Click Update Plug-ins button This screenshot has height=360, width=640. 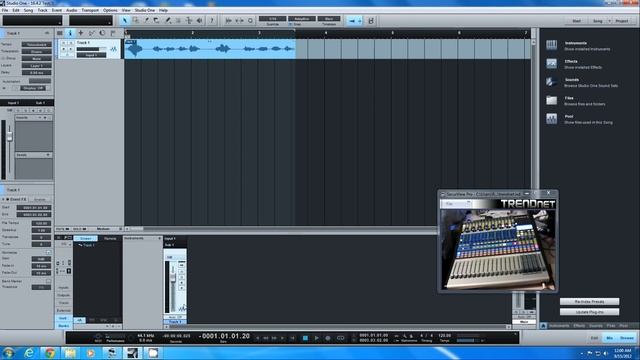pos(589,312)
